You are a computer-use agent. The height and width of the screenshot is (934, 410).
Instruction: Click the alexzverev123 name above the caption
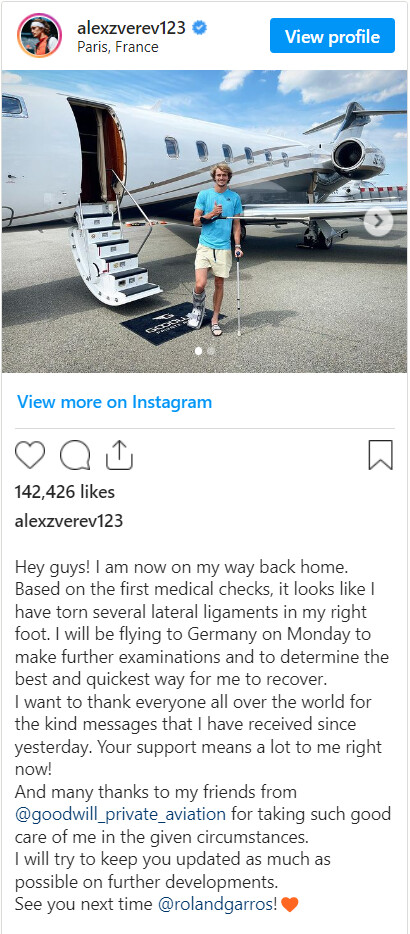point(69,521)
